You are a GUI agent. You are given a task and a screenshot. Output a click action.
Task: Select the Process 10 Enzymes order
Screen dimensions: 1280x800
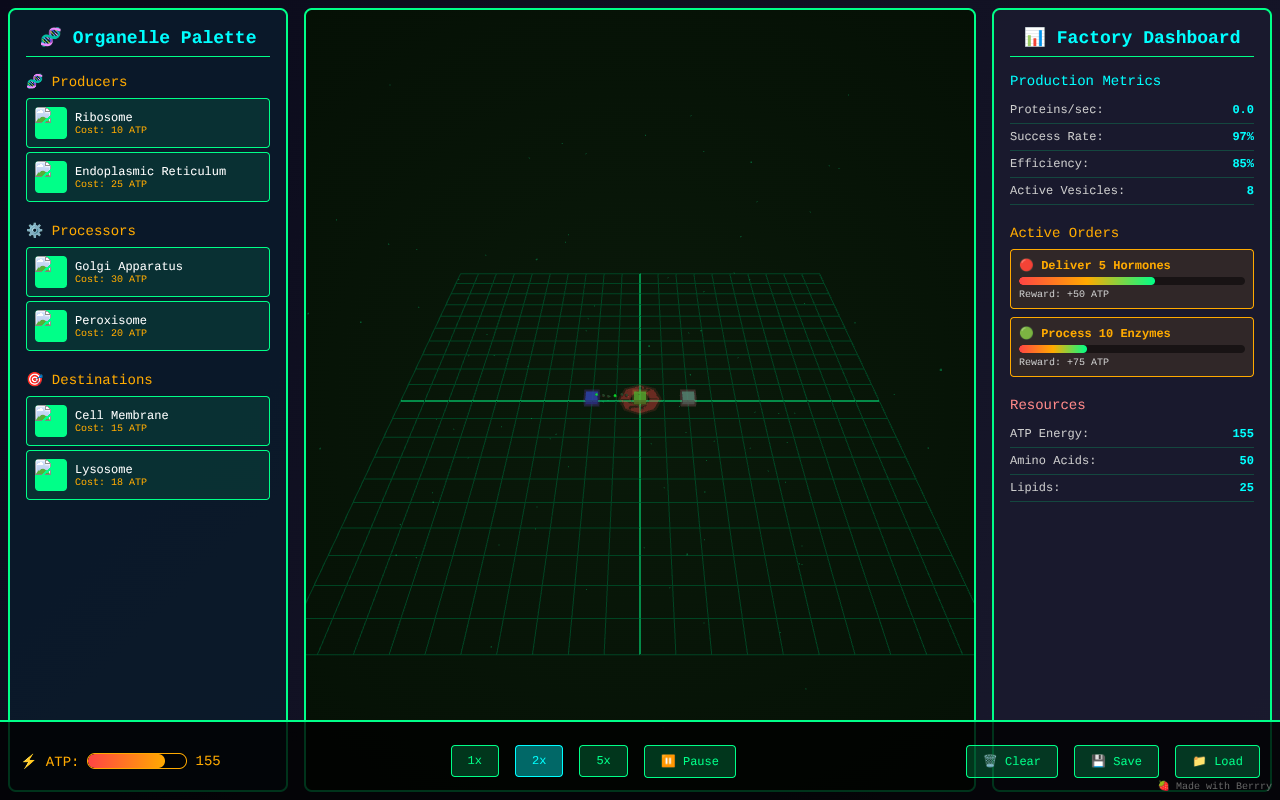point(1131,346)
